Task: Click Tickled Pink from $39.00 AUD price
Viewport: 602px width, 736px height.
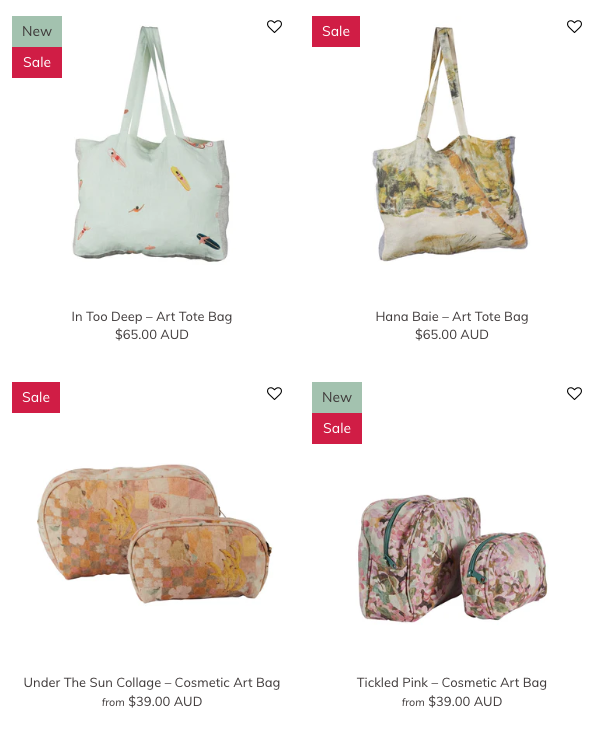Action: tap(451, 702)
